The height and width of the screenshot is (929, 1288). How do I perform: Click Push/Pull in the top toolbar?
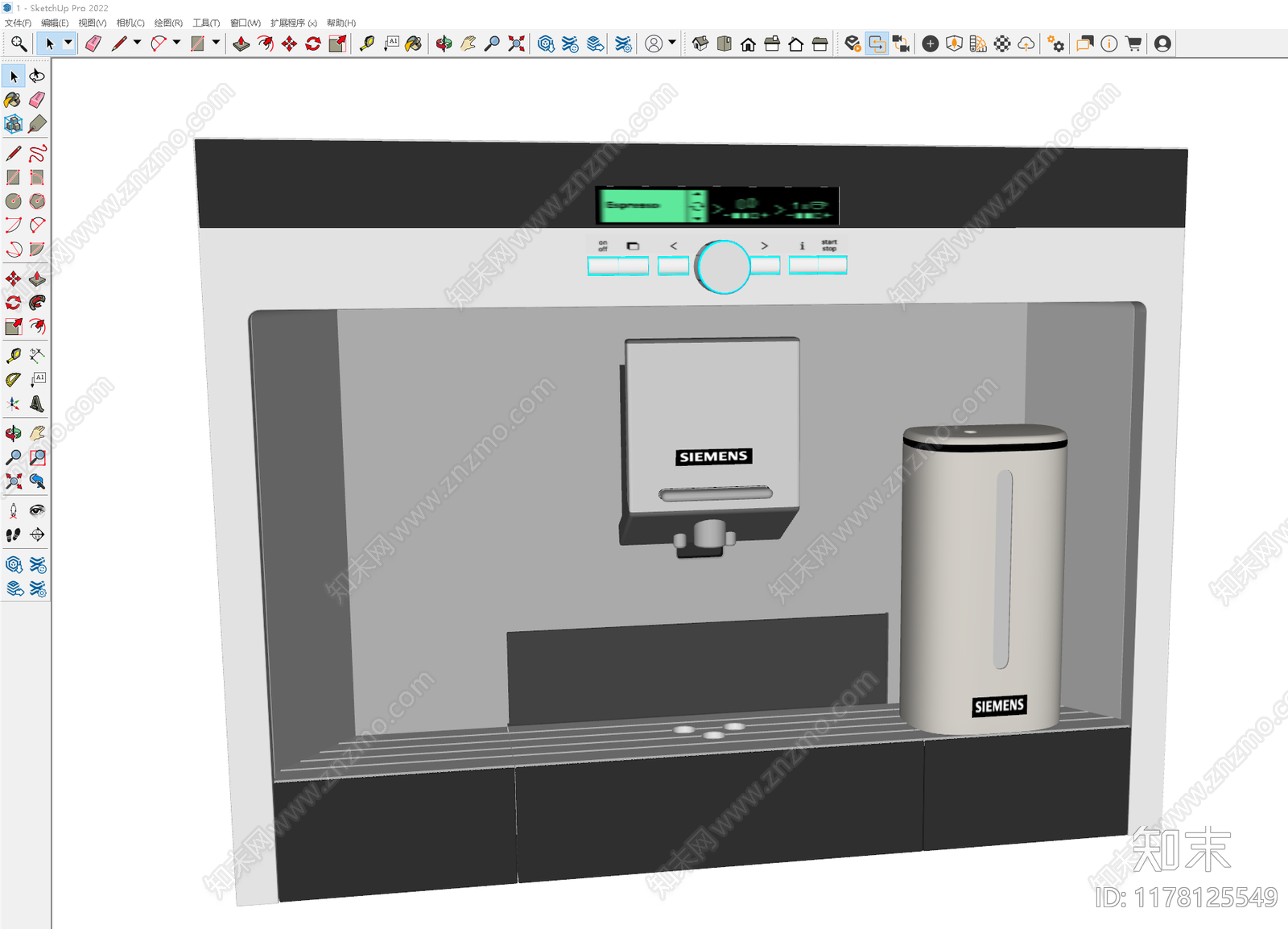[x=241, y=43]
